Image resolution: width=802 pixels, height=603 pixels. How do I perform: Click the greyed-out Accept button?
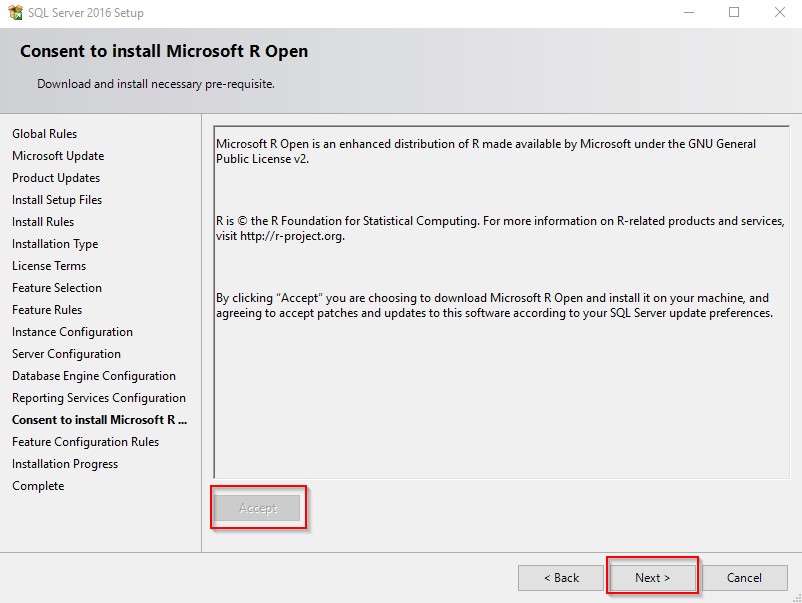[x=258, y=508]
